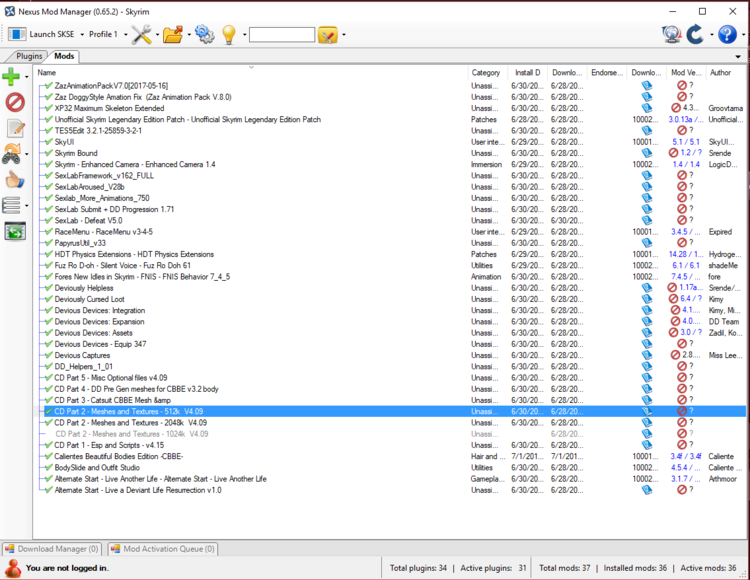This screenshot has height=580, width=750.
Task: Sort by the Category column header
Action: pos(485,73)
